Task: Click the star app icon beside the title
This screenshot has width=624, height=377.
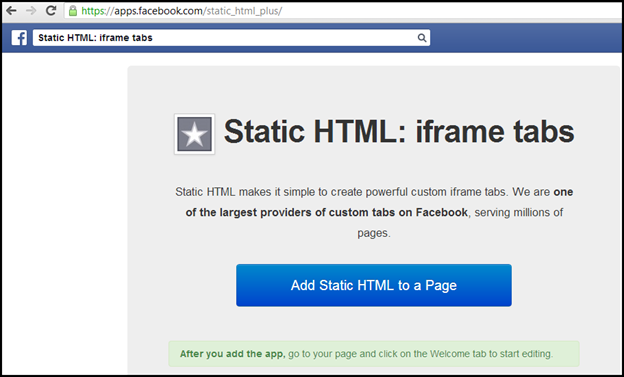Action: point(194,134)
